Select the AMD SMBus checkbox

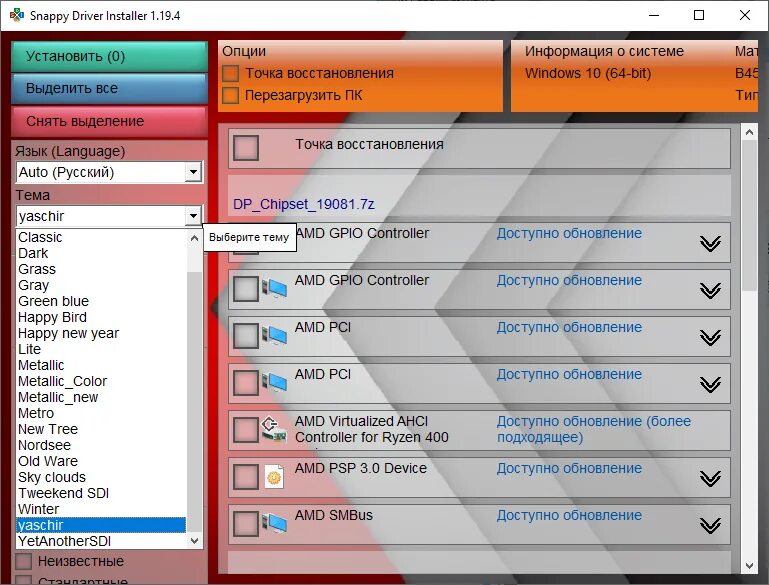tap(246, 524)
